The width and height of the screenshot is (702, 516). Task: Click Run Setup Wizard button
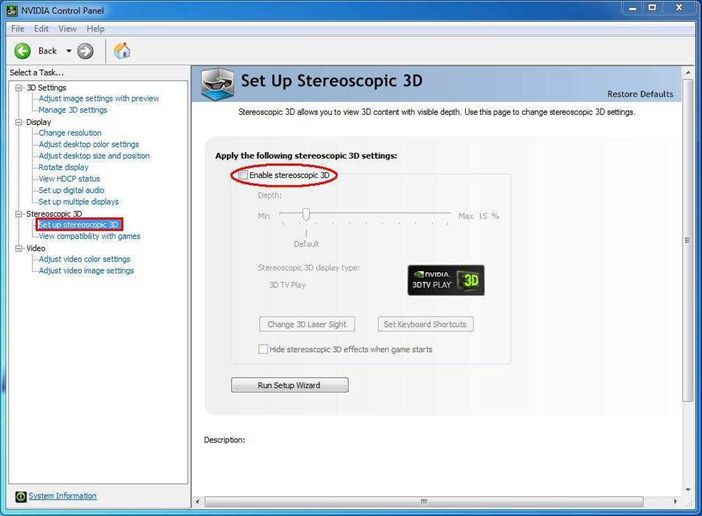(289, 385)
